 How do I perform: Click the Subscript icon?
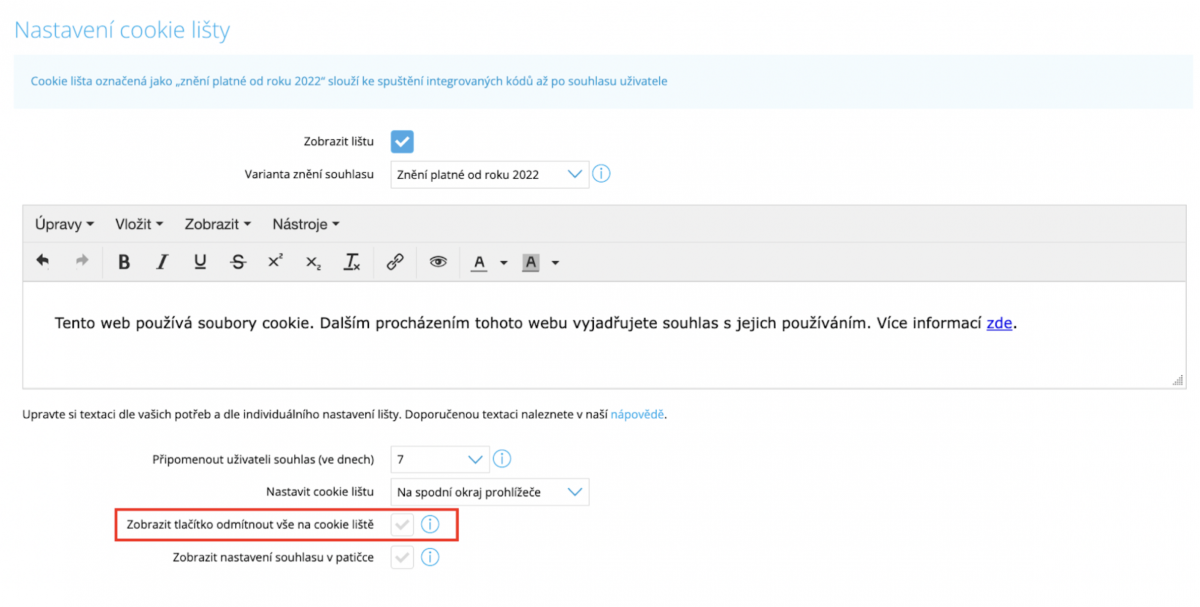click(x=313, y=262)
